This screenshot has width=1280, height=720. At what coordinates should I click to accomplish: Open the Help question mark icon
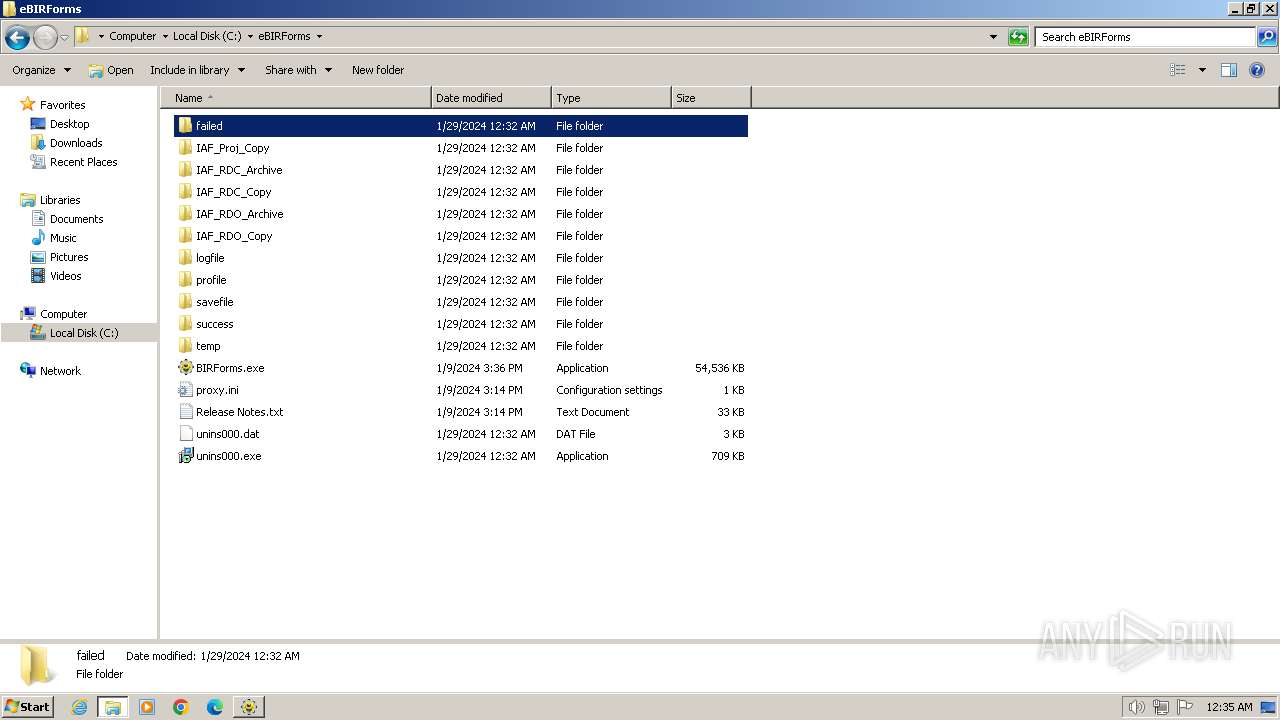click(1257, 70)
